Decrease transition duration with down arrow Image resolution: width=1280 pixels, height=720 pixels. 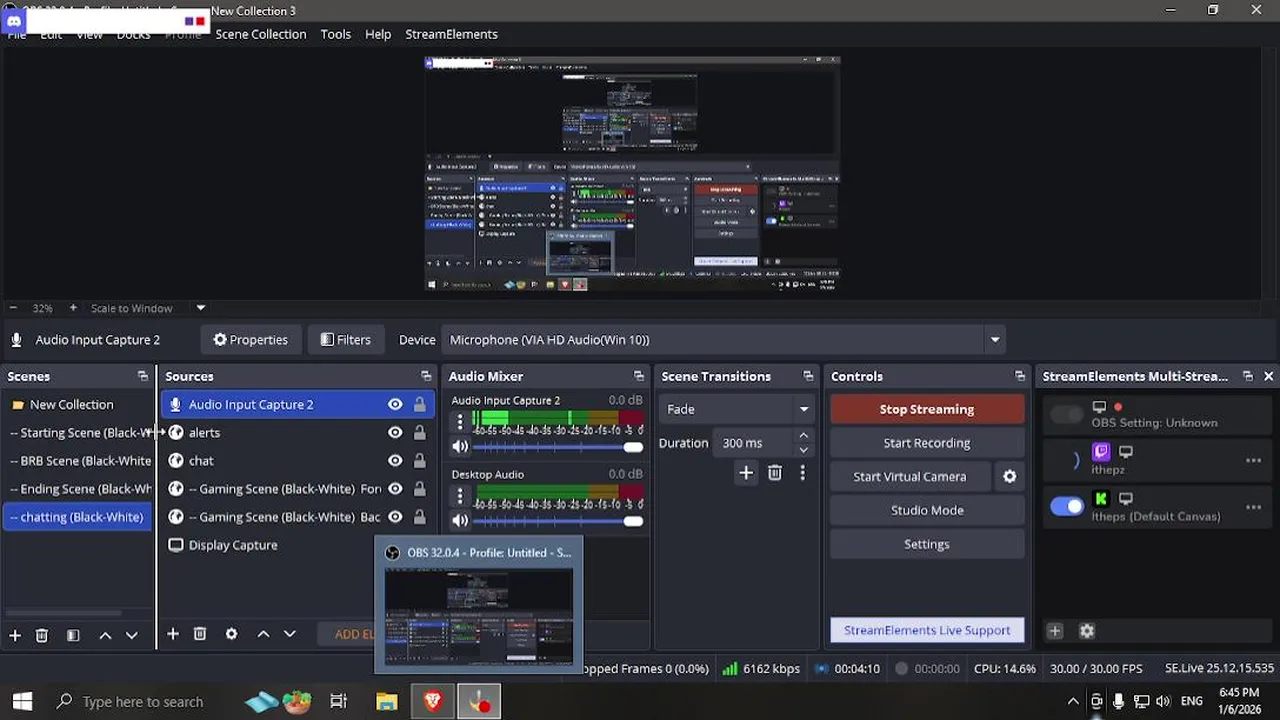pos(803,450)
